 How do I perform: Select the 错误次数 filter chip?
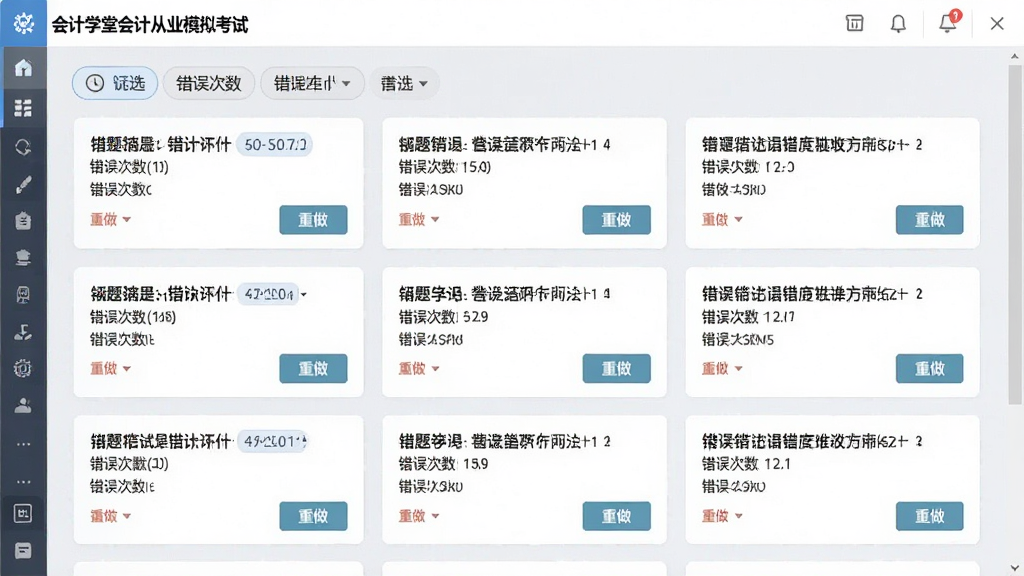(x=209, y=83)
